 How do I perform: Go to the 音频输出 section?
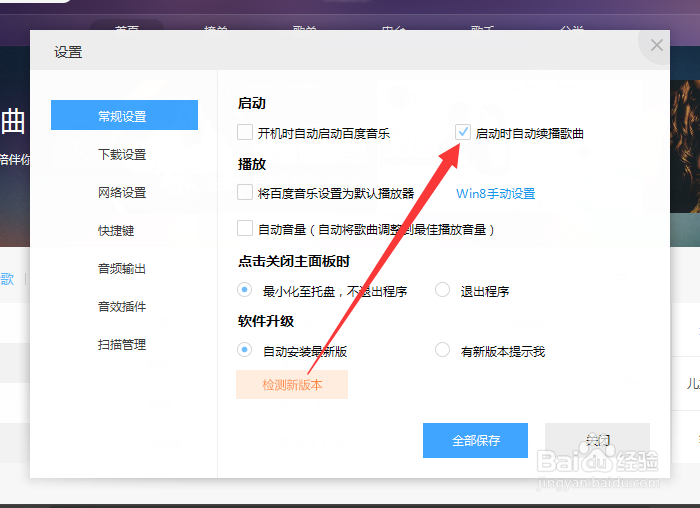pyautogui.click(x=122, y=268)
